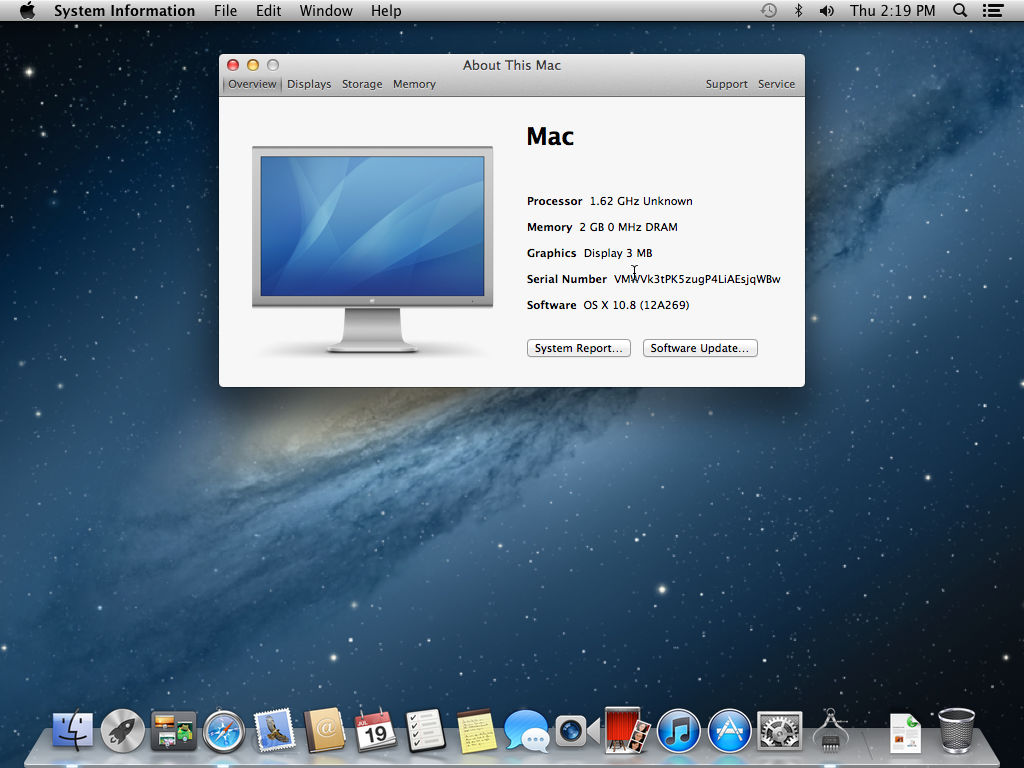Switch to the Storage tab
1024x768 pixels.
point(362,84)
